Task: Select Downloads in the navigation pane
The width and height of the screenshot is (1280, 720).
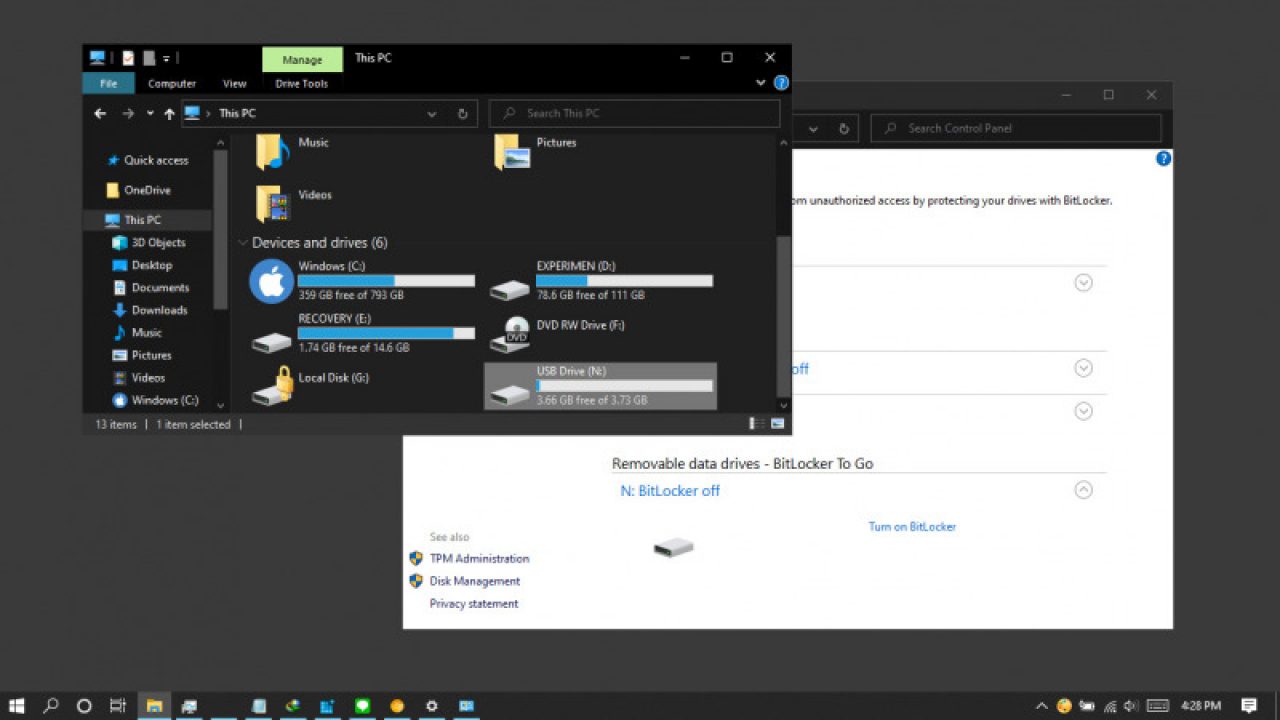Action: (x=159, y=310)
